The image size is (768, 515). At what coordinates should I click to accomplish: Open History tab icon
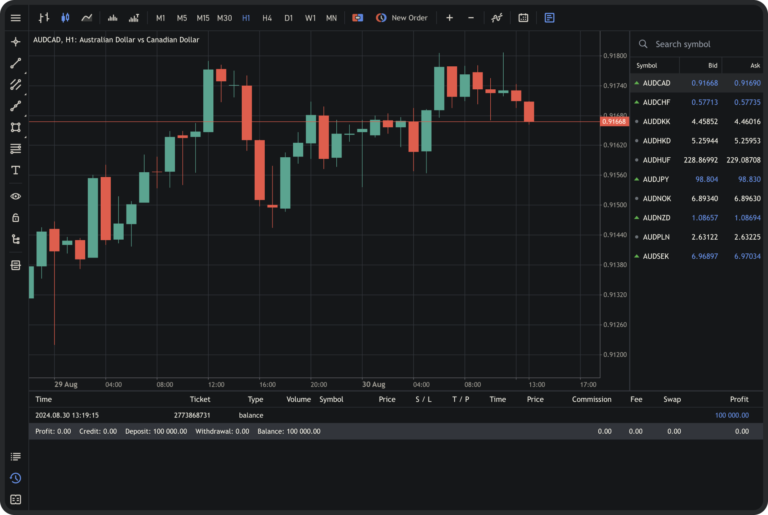click(x=16, y=478)
